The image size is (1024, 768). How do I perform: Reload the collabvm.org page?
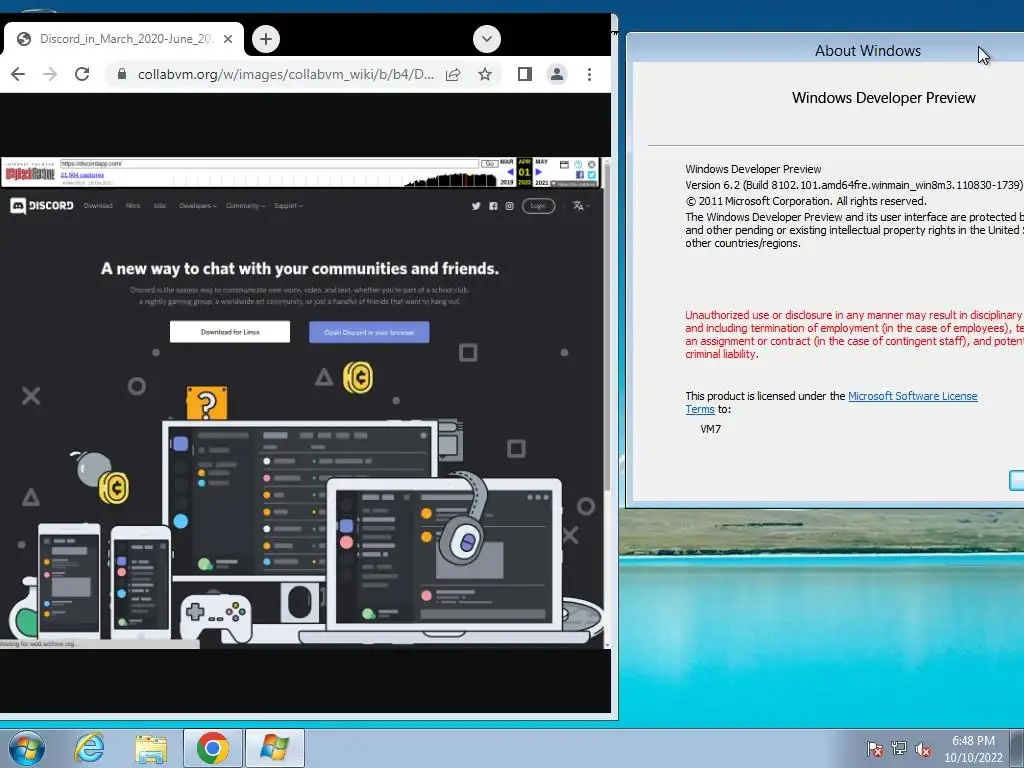[82, 74]
